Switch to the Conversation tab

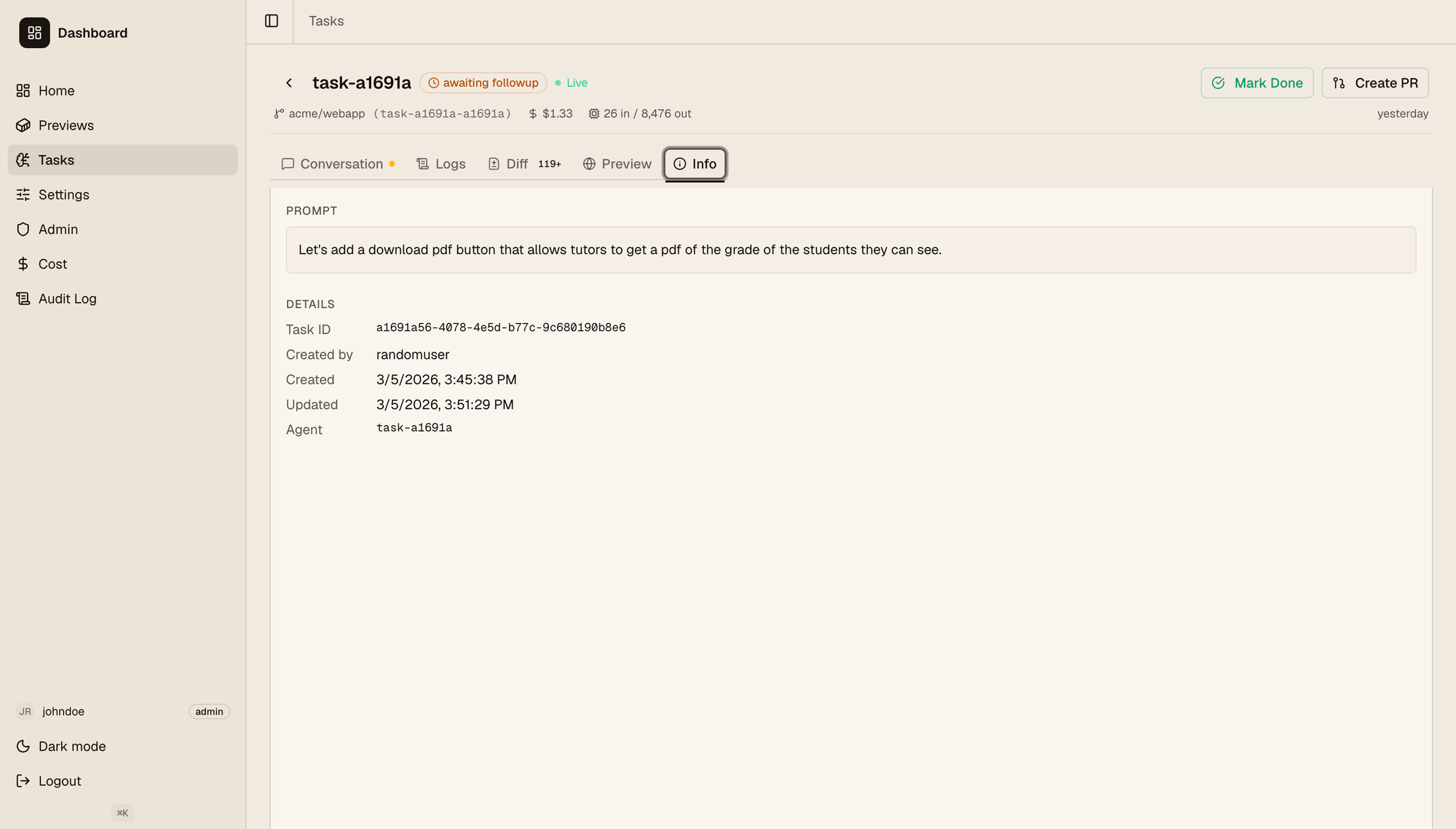click(x=341, y=164)
